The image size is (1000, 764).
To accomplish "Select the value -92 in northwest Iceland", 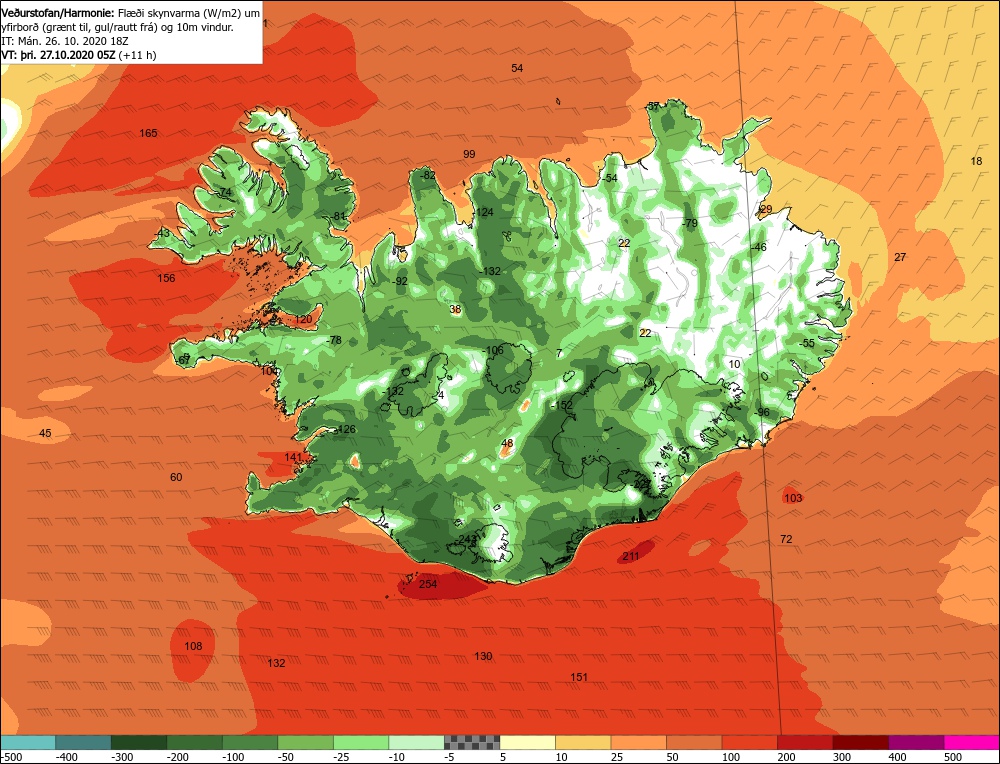I will [x=399, y=281].
